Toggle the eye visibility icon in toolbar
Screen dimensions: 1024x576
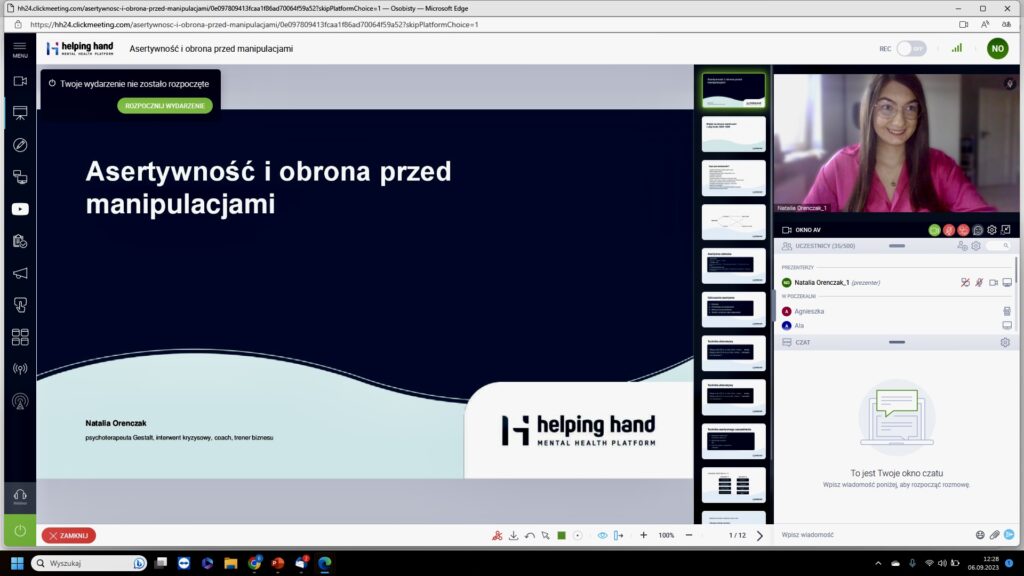coord(602,536)
